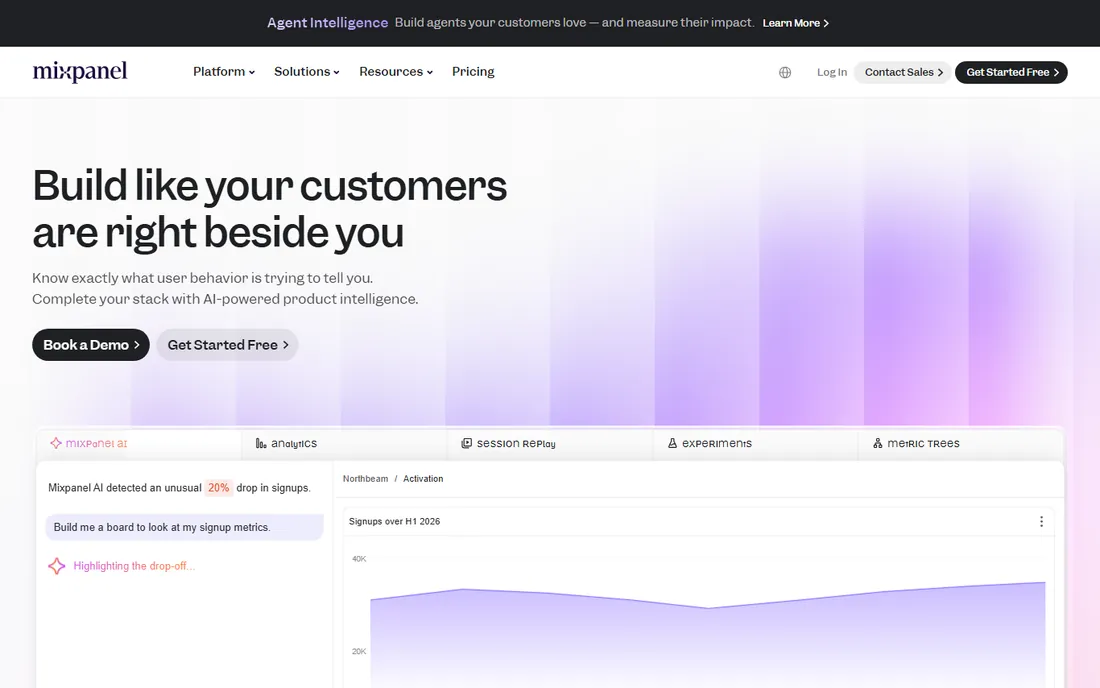Screen dimensions: 1100x688
Task: Expand the Solutions menu
Action: pos(307,72)
